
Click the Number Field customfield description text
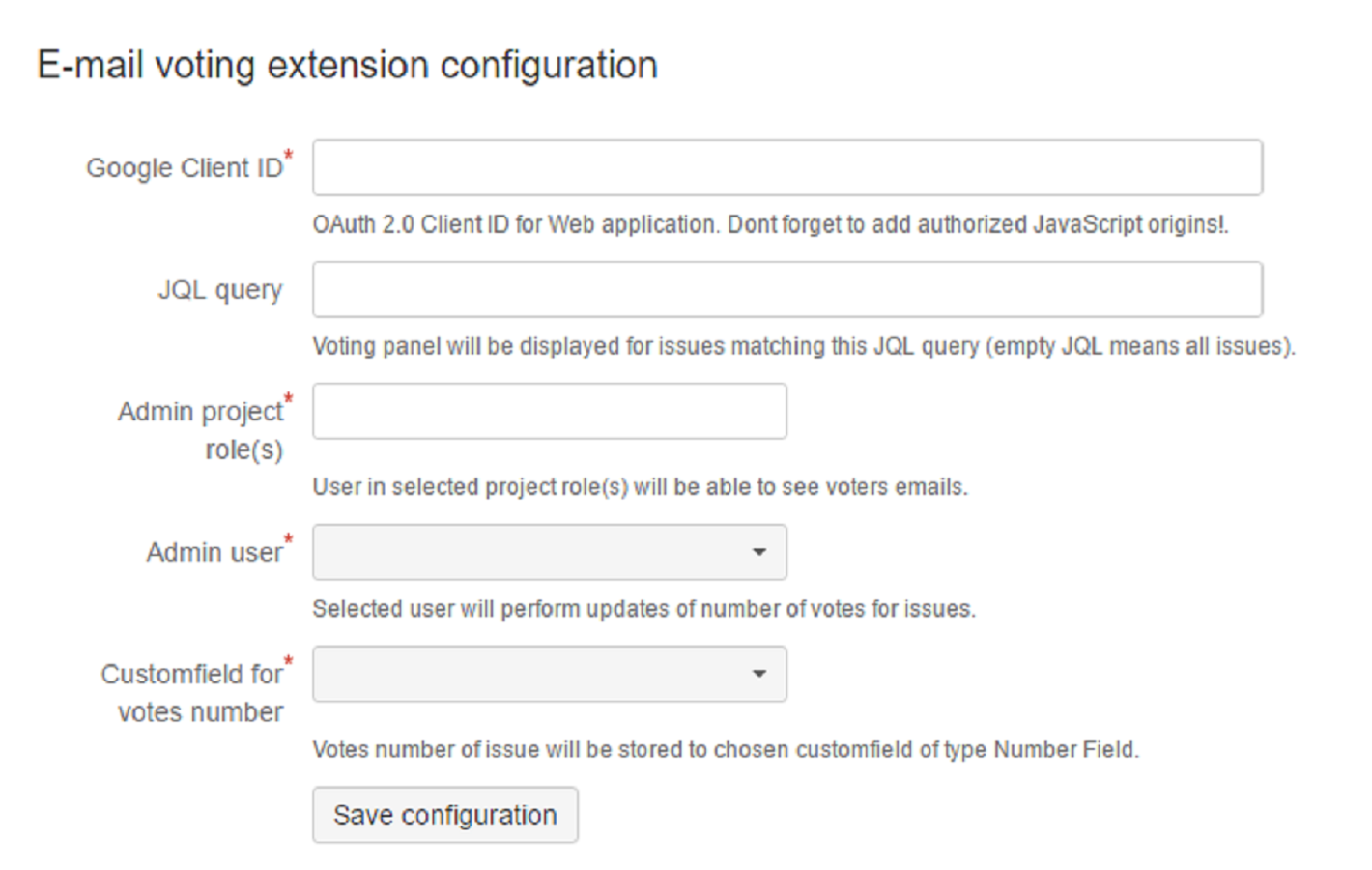(x=726, y=750)
